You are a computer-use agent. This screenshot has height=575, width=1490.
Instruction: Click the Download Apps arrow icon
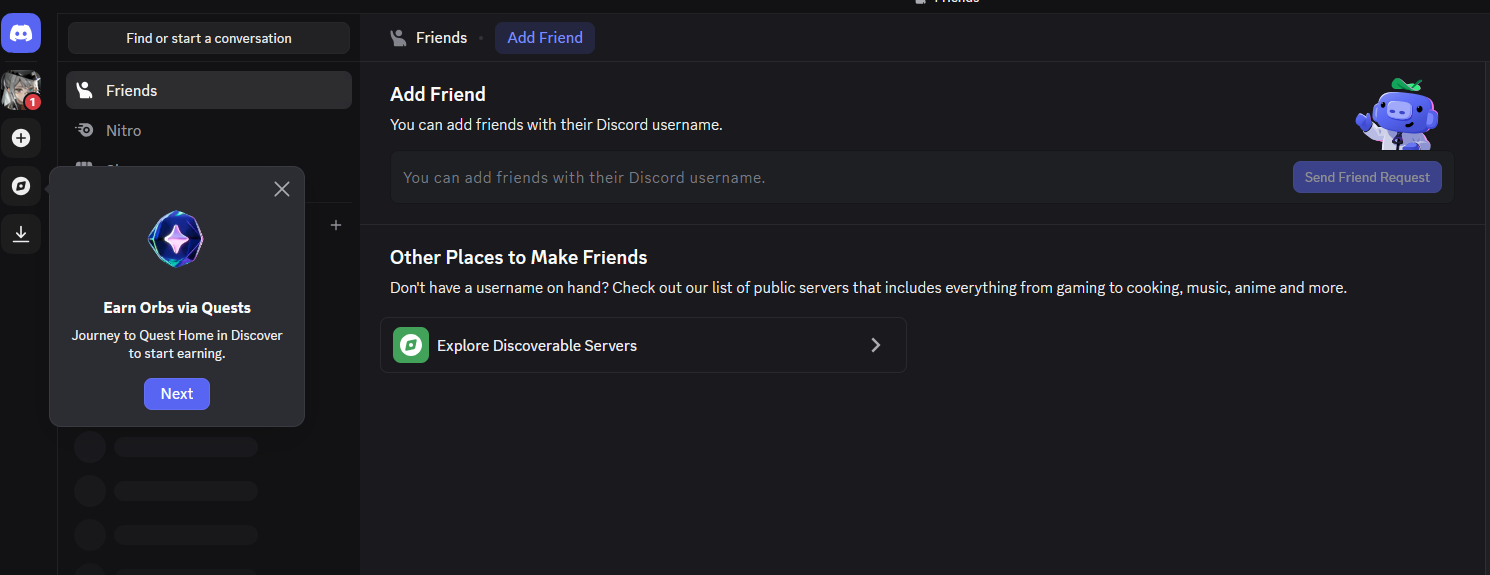pyautogui.click(x=21, y=234)
